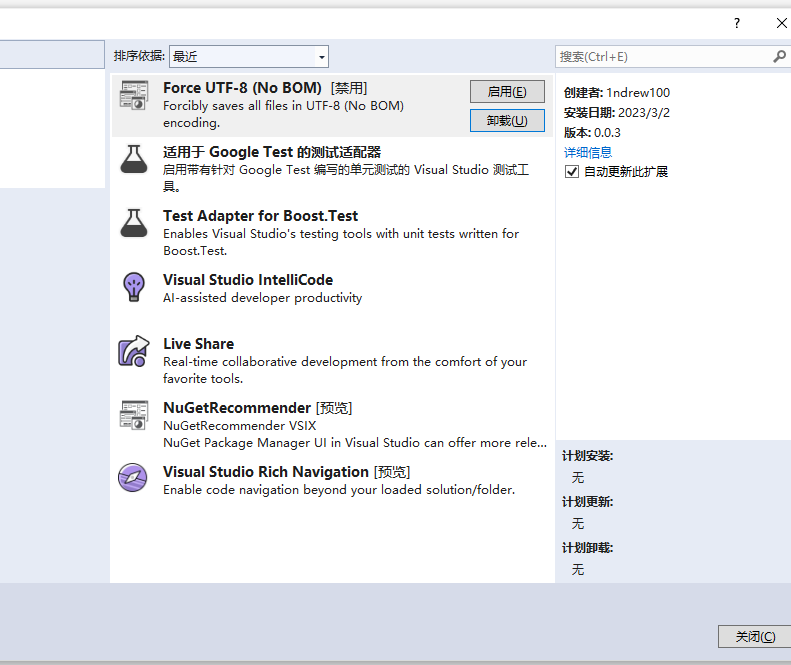791x665 pixels.
Task: Click the 启用(E) button
Action: [x=507, y=91]
